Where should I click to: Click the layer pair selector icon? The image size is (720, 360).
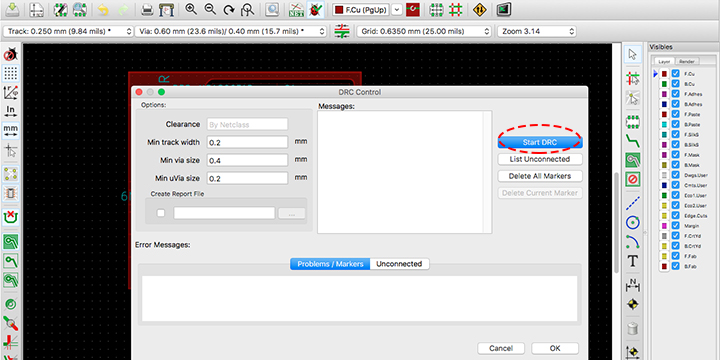[413, 9]
